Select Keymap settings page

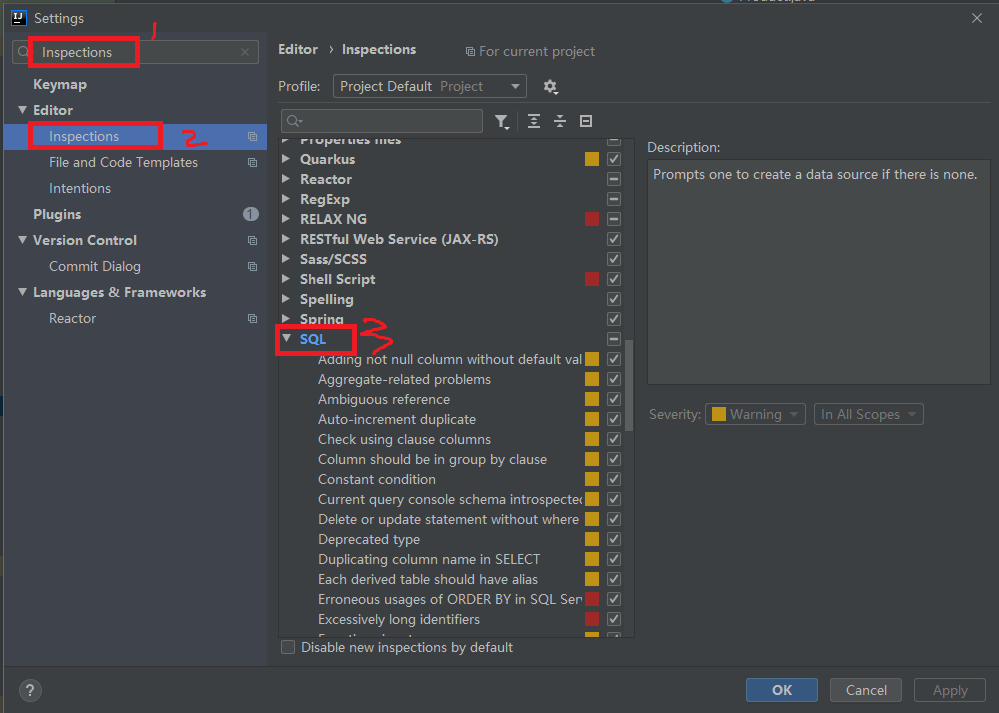(60, 84)
